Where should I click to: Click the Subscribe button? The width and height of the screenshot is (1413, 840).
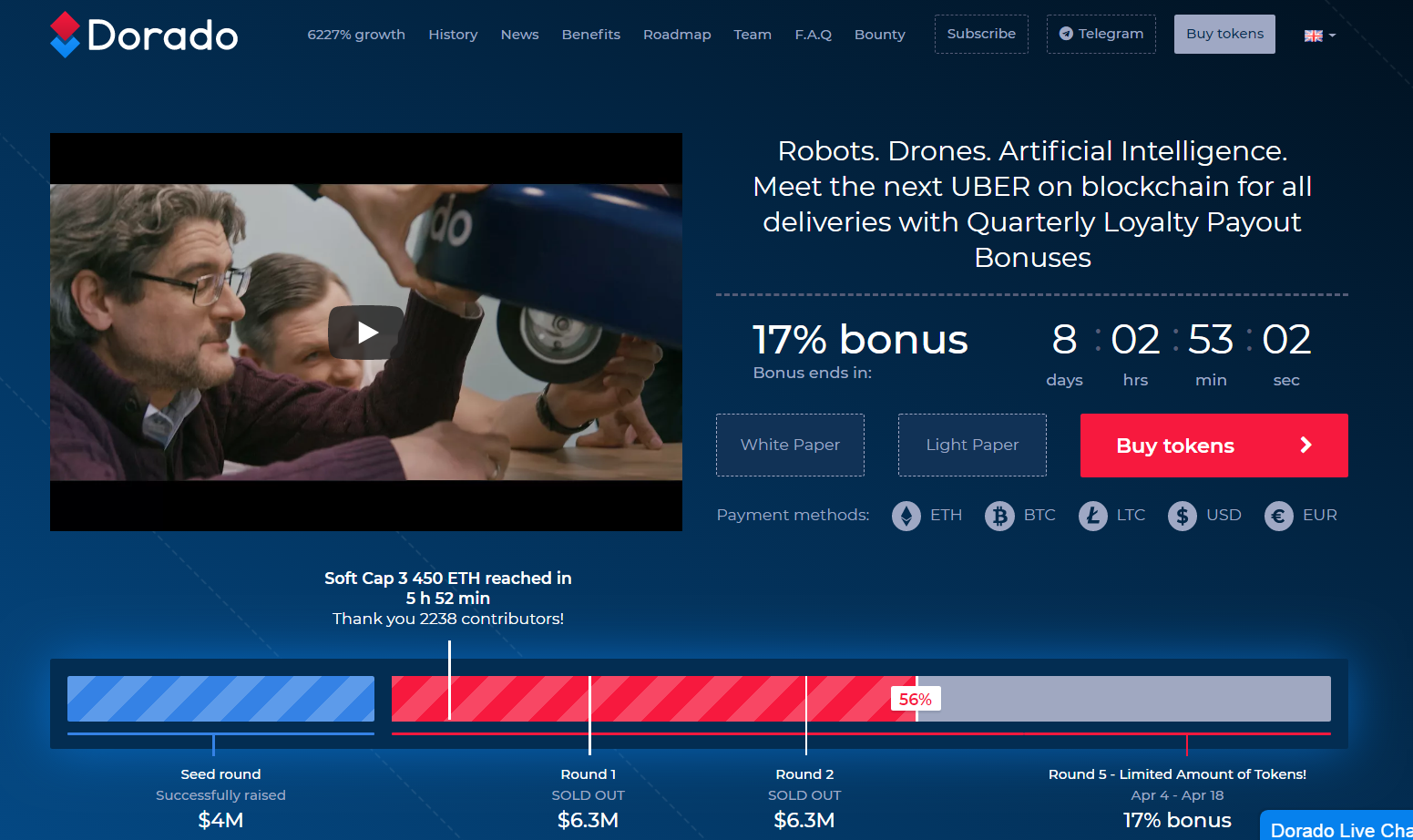pos(981,34)
